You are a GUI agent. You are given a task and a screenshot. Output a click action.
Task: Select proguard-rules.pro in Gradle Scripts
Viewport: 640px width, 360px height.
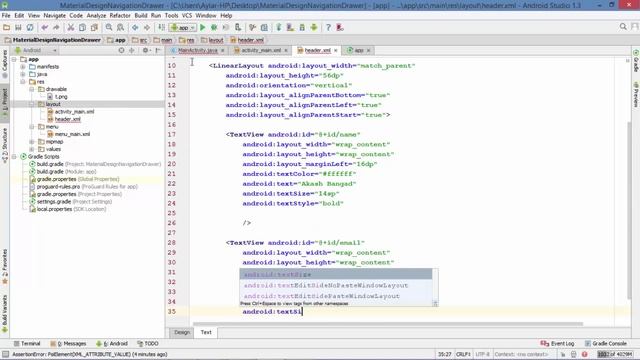[58, 187]
